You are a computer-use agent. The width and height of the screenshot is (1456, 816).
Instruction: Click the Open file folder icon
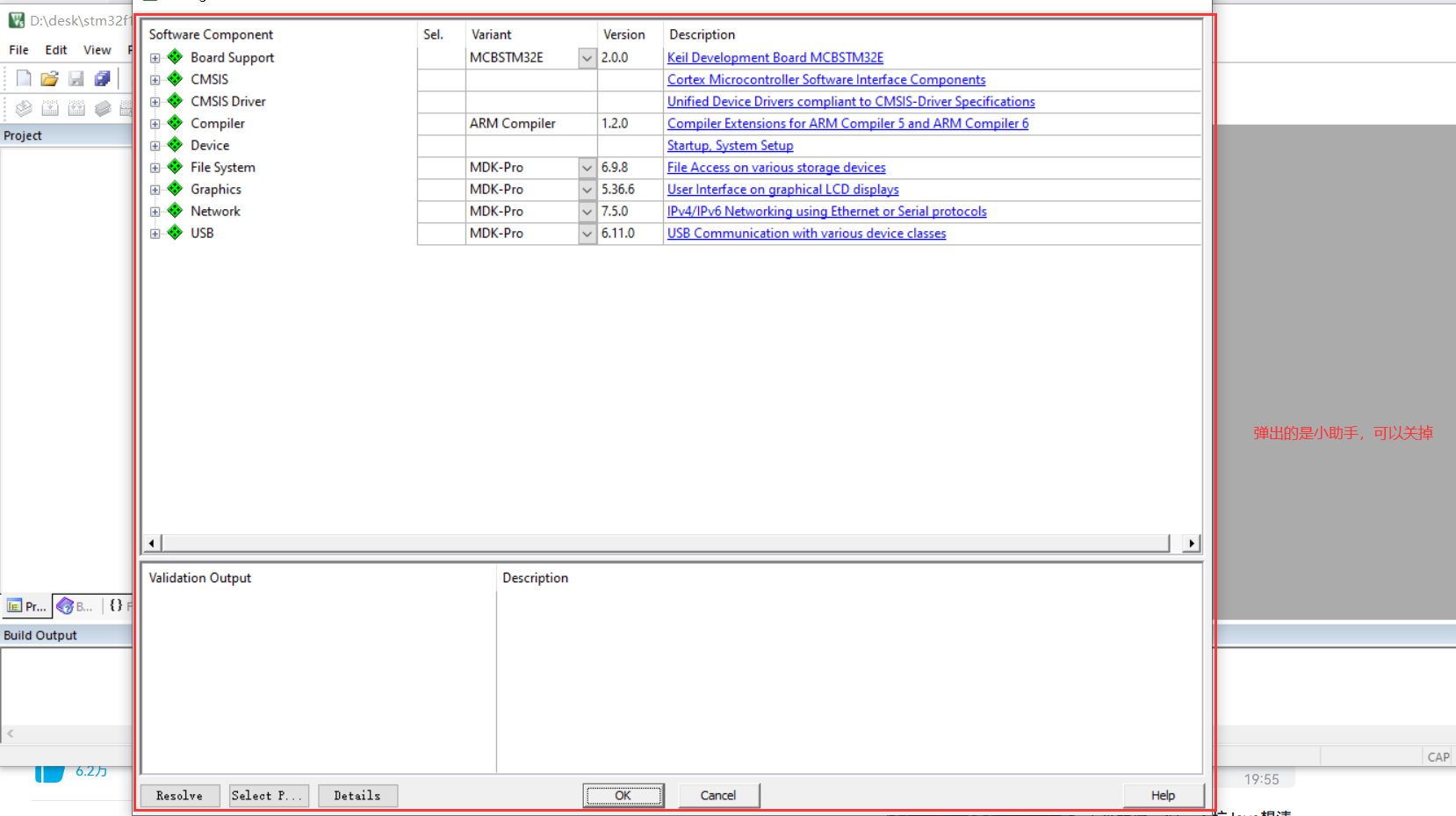[50, 78]
